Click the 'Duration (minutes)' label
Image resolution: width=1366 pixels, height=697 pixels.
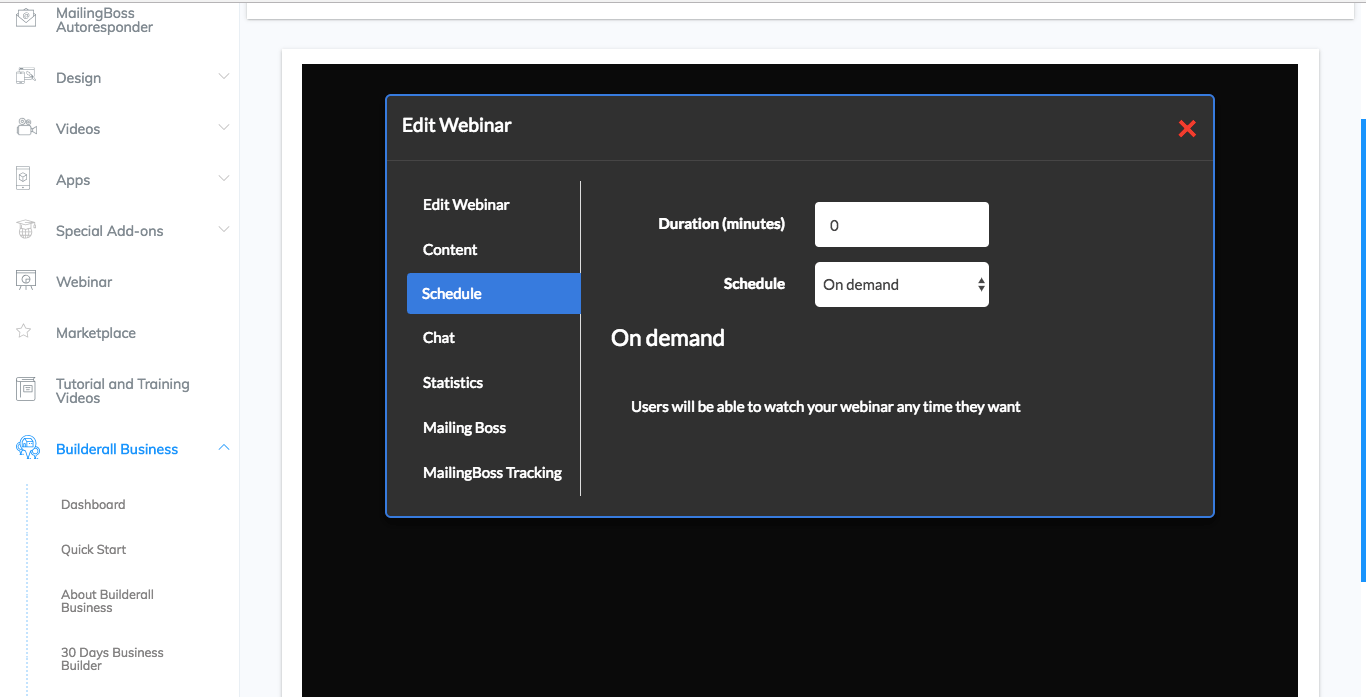pyautogui.click(x=721, y=224)
